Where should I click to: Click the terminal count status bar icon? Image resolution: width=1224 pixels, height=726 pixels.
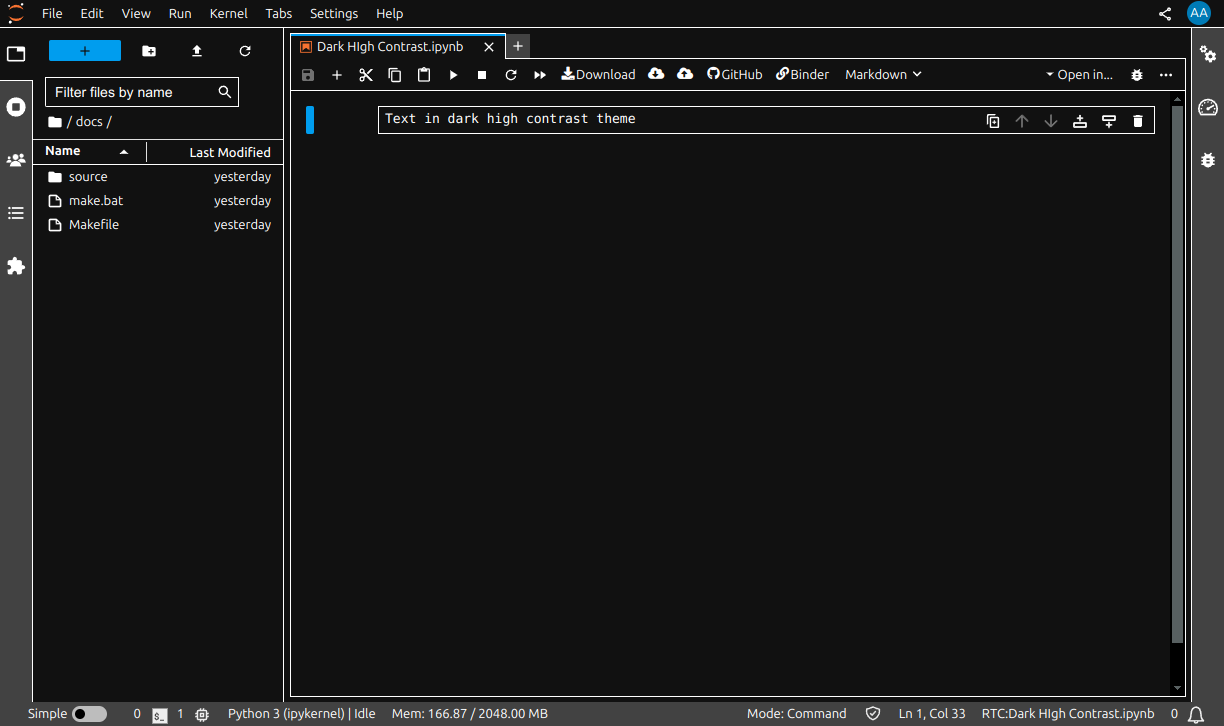160,715
